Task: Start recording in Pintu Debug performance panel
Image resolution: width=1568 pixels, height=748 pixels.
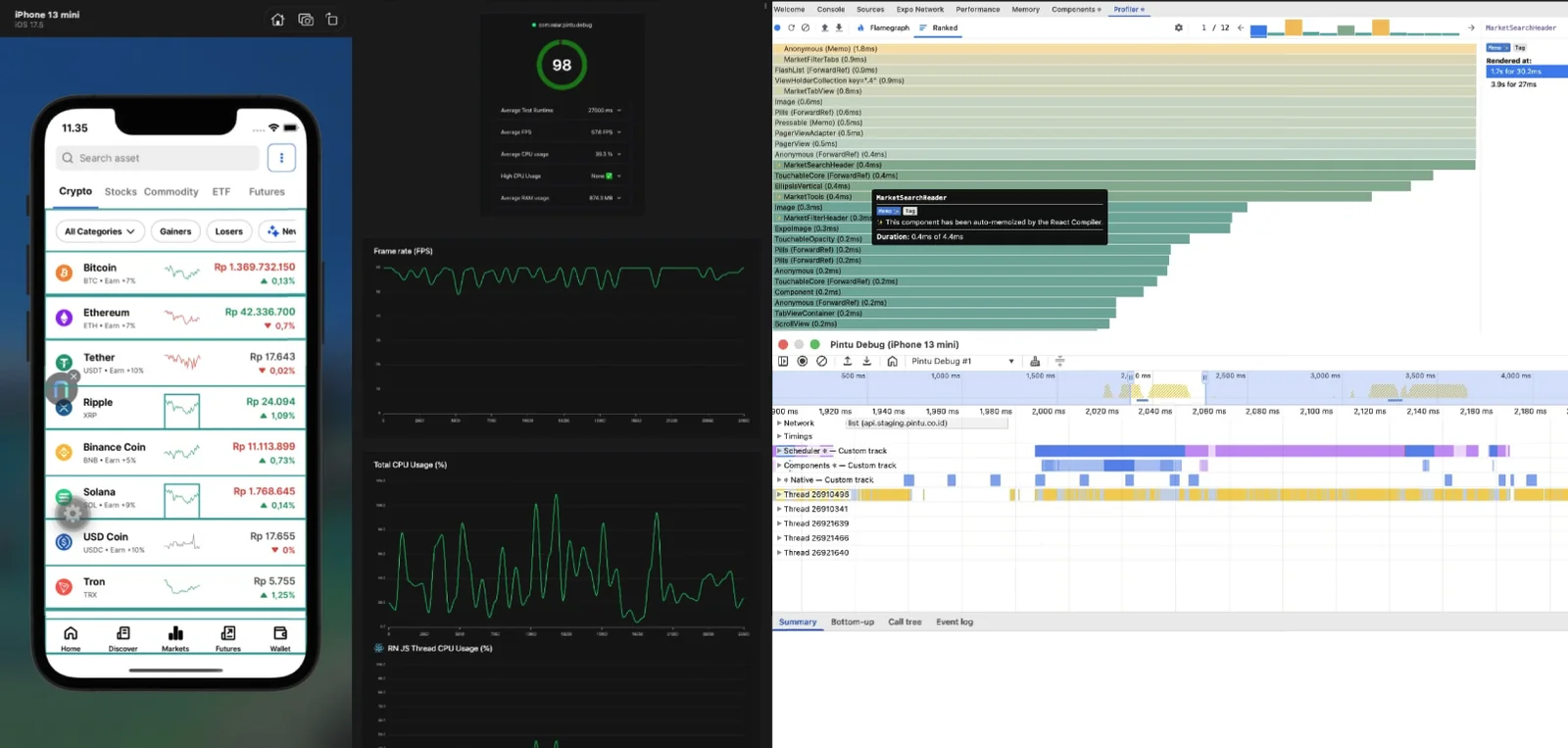Action: click(x=802, y=361)
